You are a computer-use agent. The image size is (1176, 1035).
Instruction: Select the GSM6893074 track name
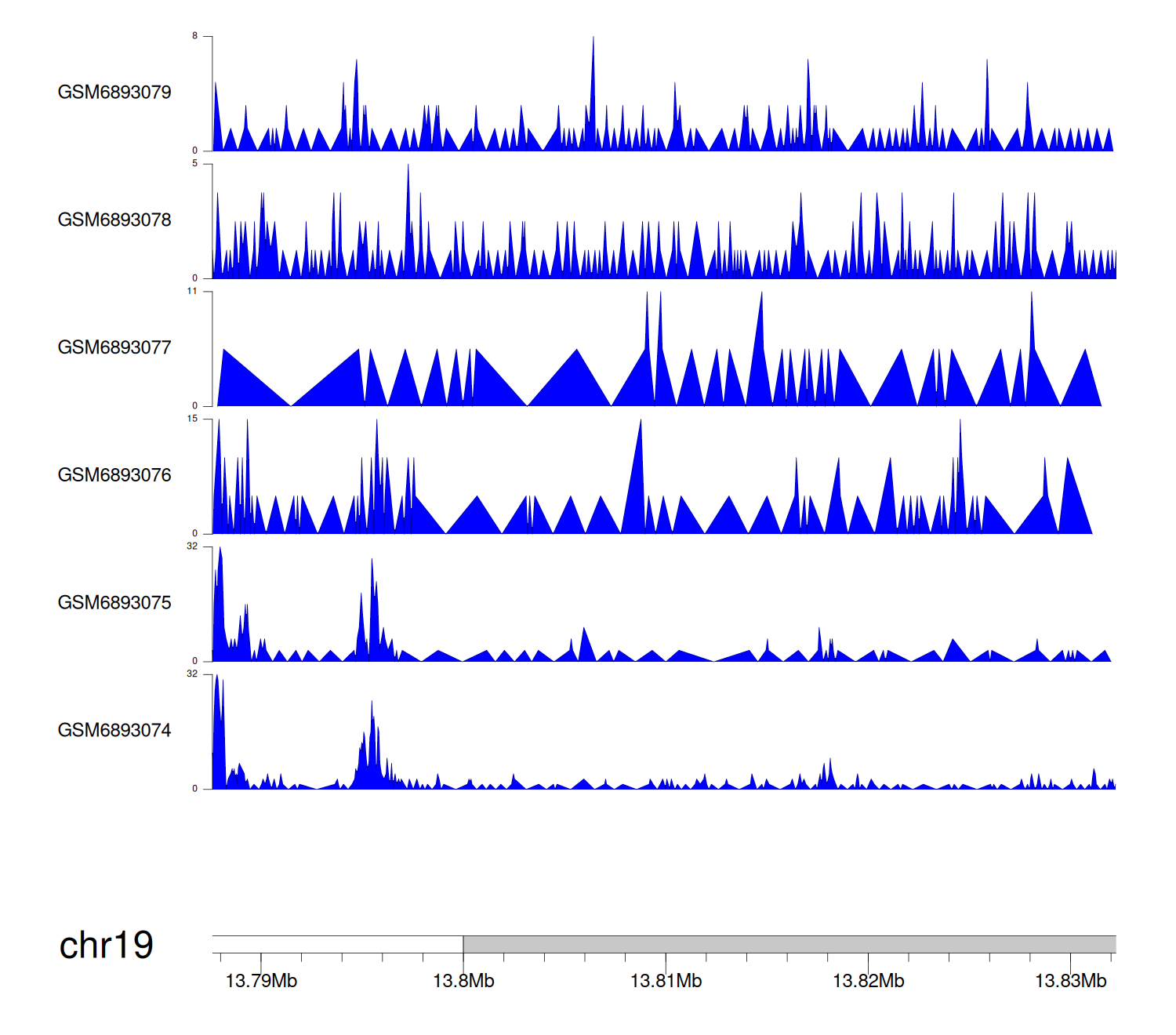[x=114, y=731]
